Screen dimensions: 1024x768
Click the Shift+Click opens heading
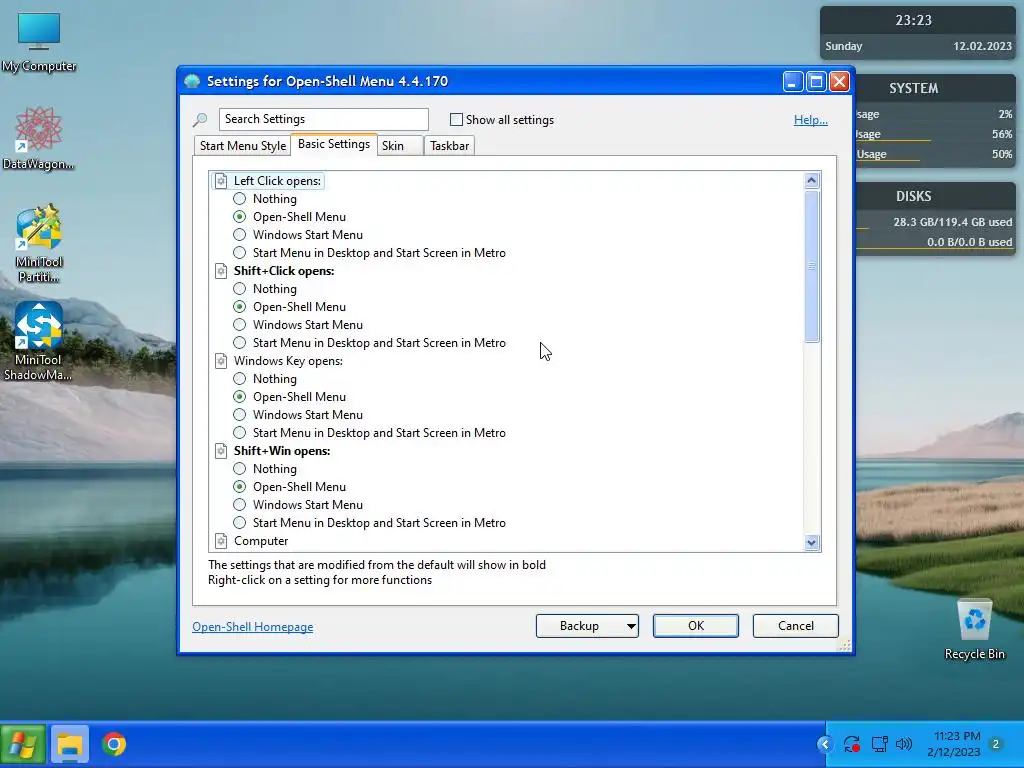(284, 271)
